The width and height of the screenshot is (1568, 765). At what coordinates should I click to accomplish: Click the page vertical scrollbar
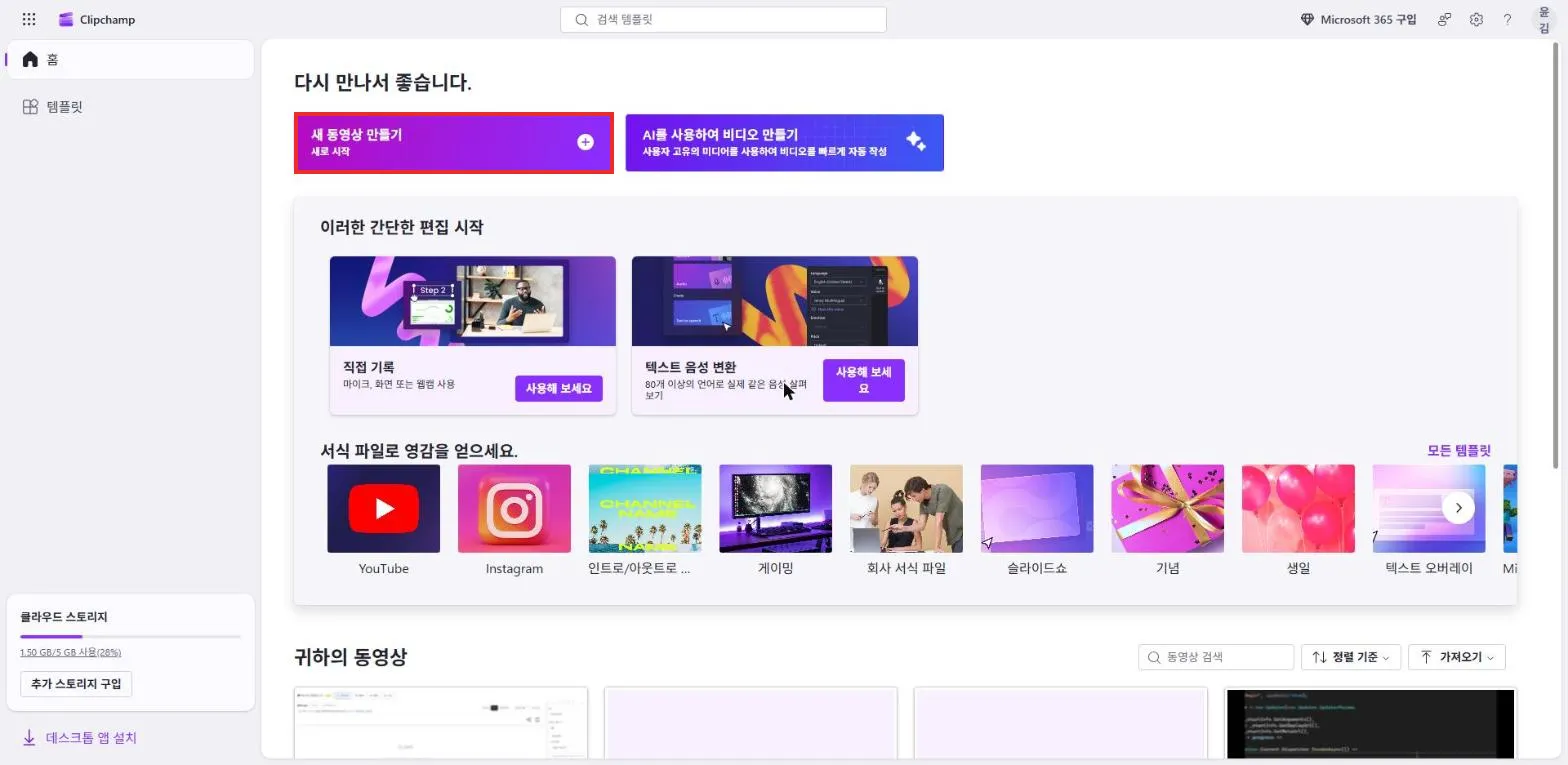click(1556, 255)
